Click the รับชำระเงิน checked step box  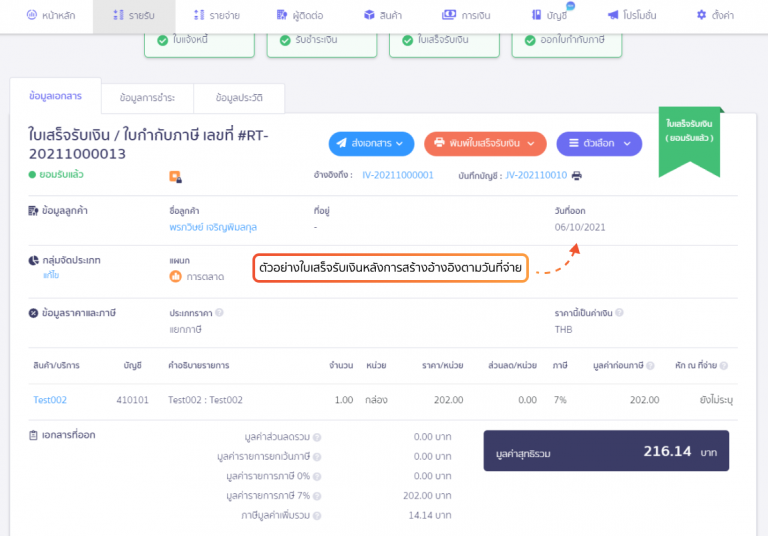coord(322,40)
